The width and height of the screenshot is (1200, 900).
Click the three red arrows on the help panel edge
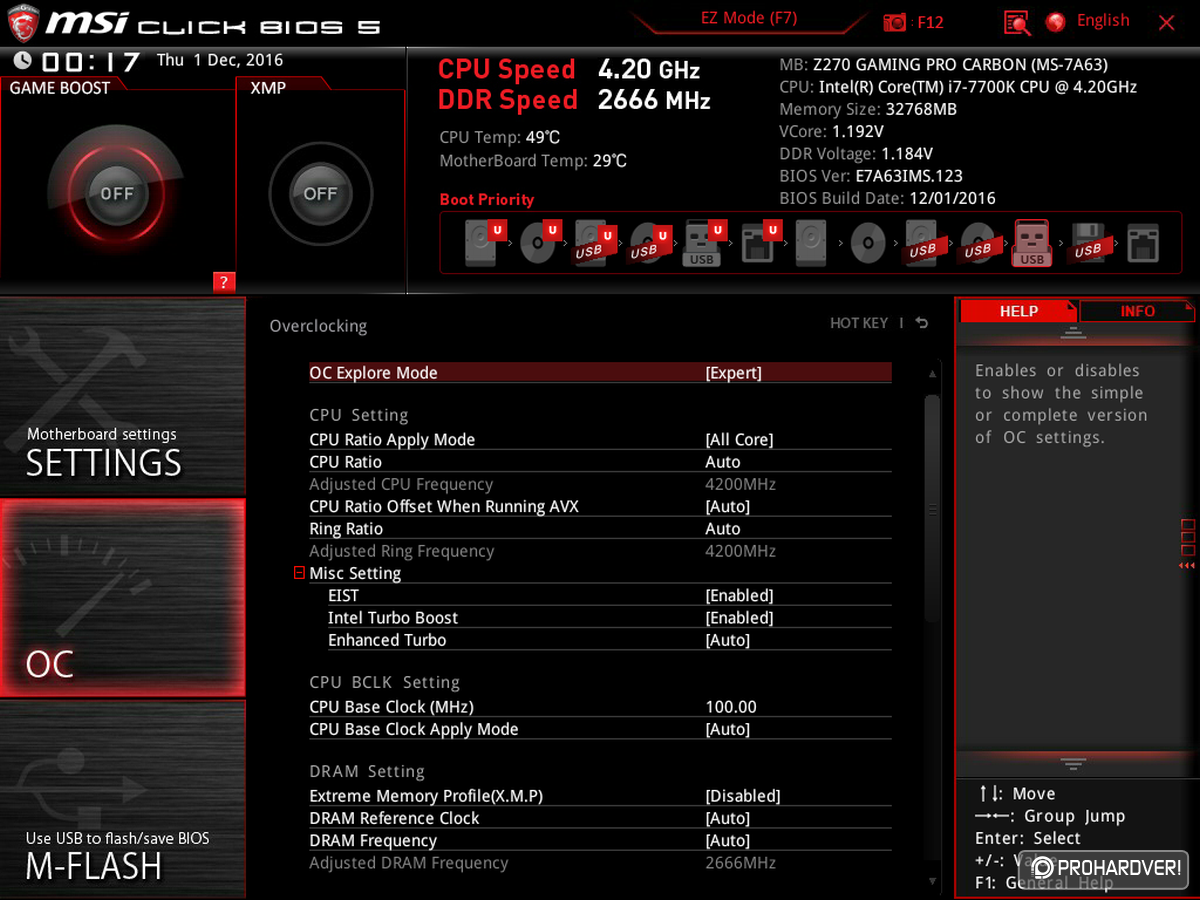click(x=1187, y=566)
